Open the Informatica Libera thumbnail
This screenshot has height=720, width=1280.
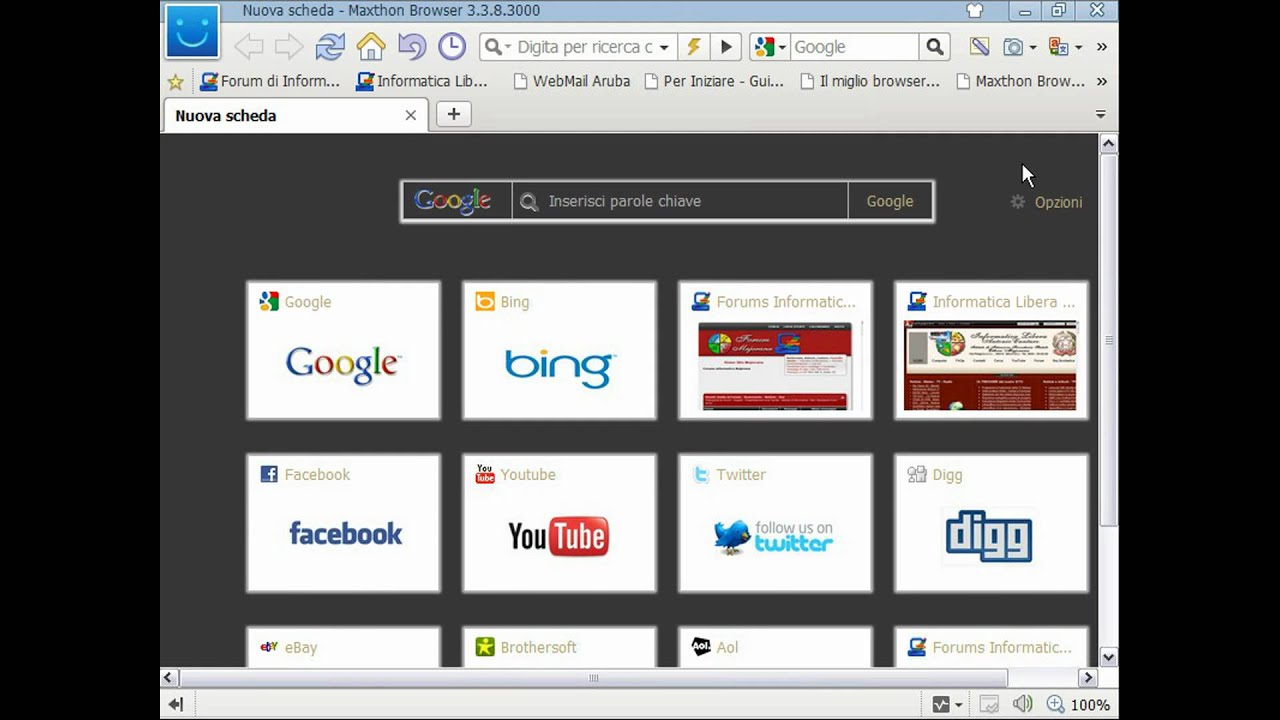click(991, 350)
